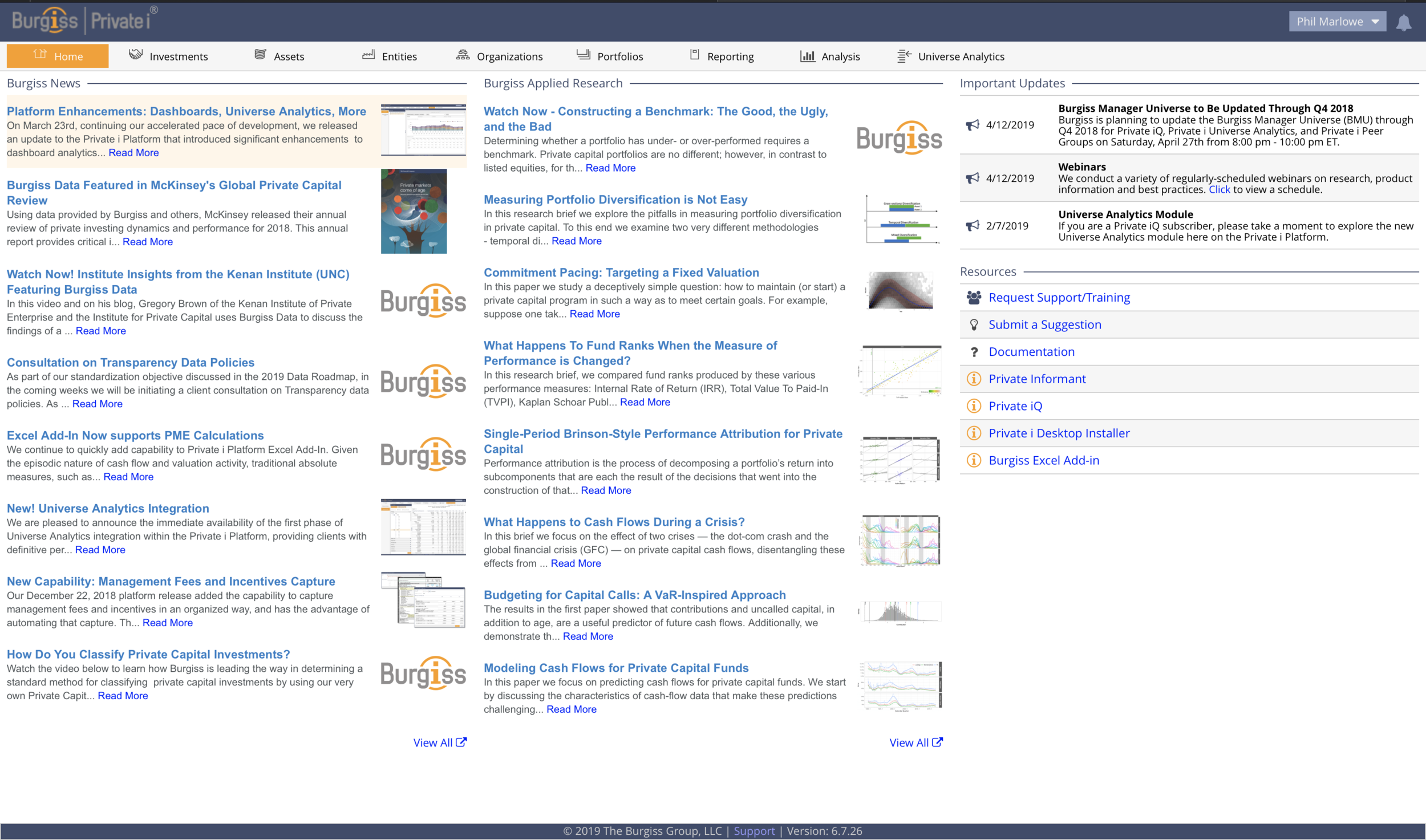Image resolution: width=1426 pixels, height=840 pixels.
Task: Open the Universe Analytics menu
Action: [951, 56]
